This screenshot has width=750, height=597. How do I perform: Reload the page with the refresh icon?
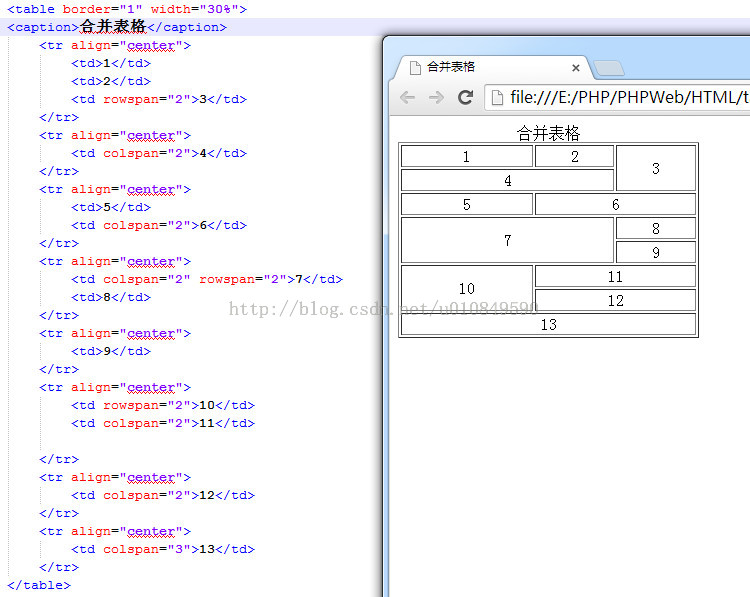465,98
